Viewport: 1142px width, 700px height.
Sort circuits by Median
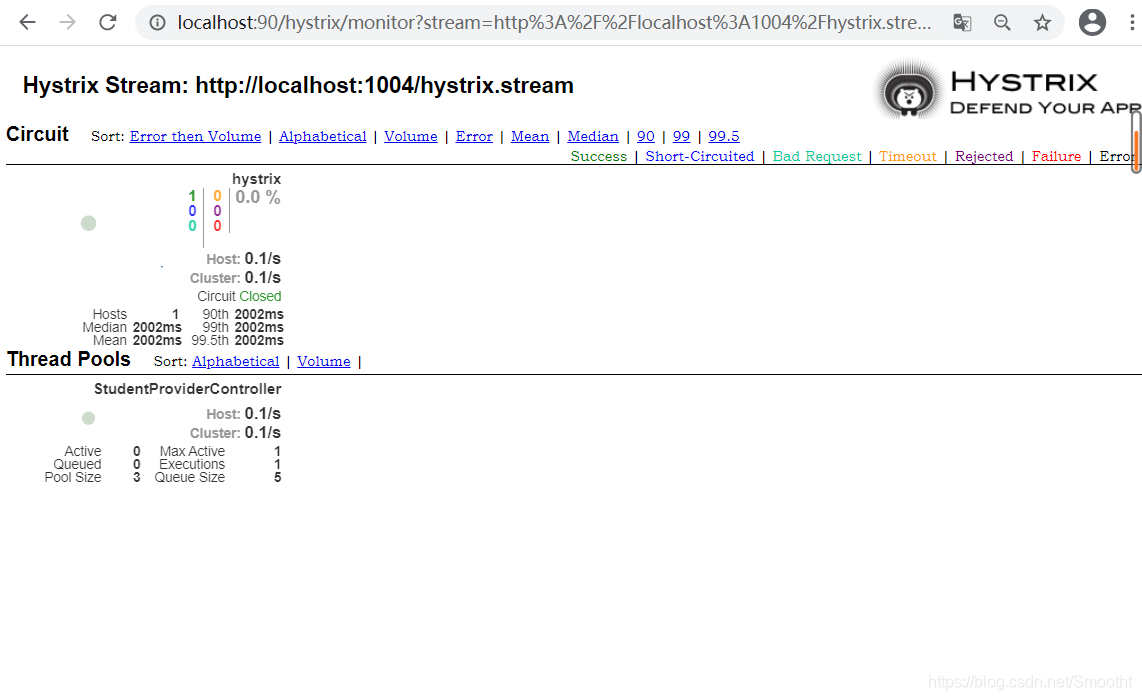593,136
